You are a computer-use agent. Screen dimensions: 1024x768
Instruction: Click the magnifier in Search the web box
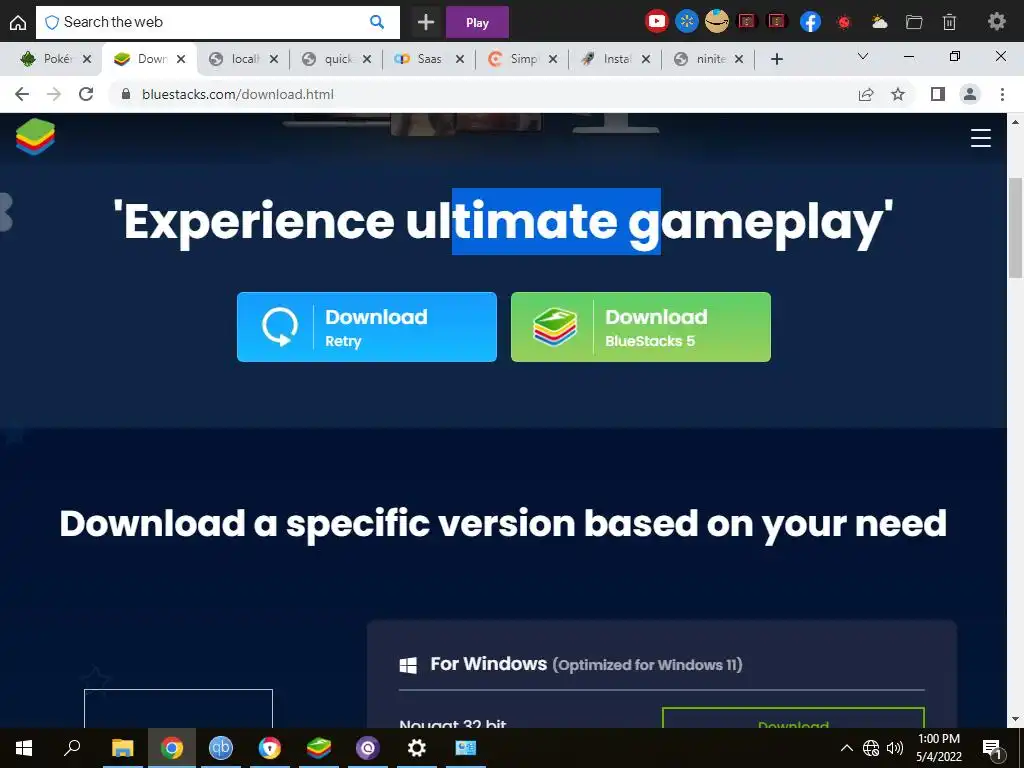click(377, 22)
